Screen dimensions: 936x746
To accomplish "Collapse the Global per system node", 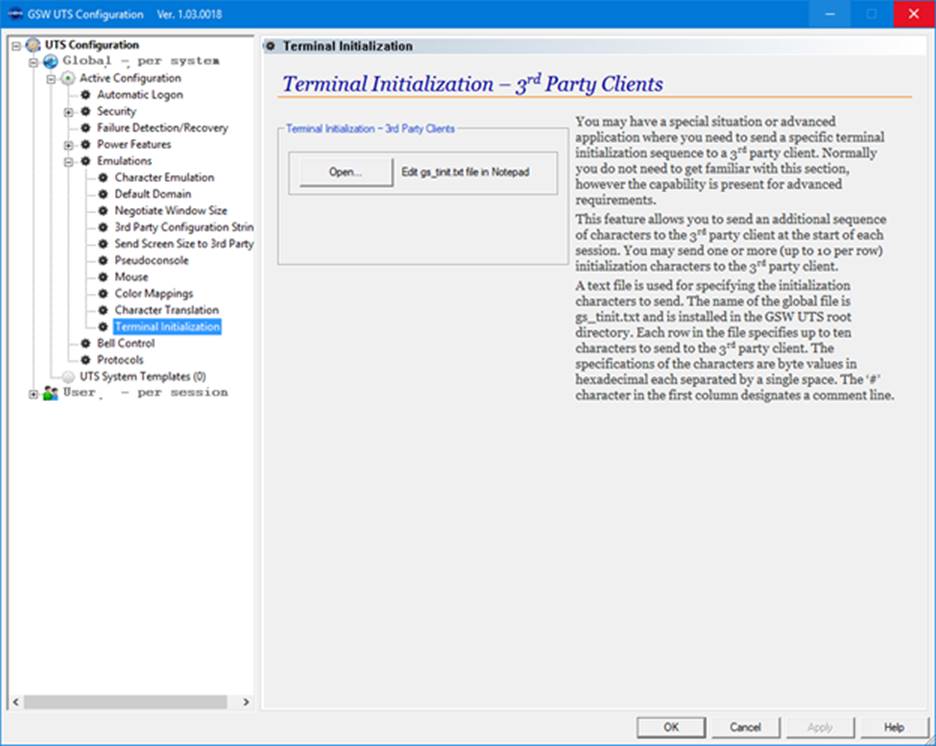I will pos(33,62).
